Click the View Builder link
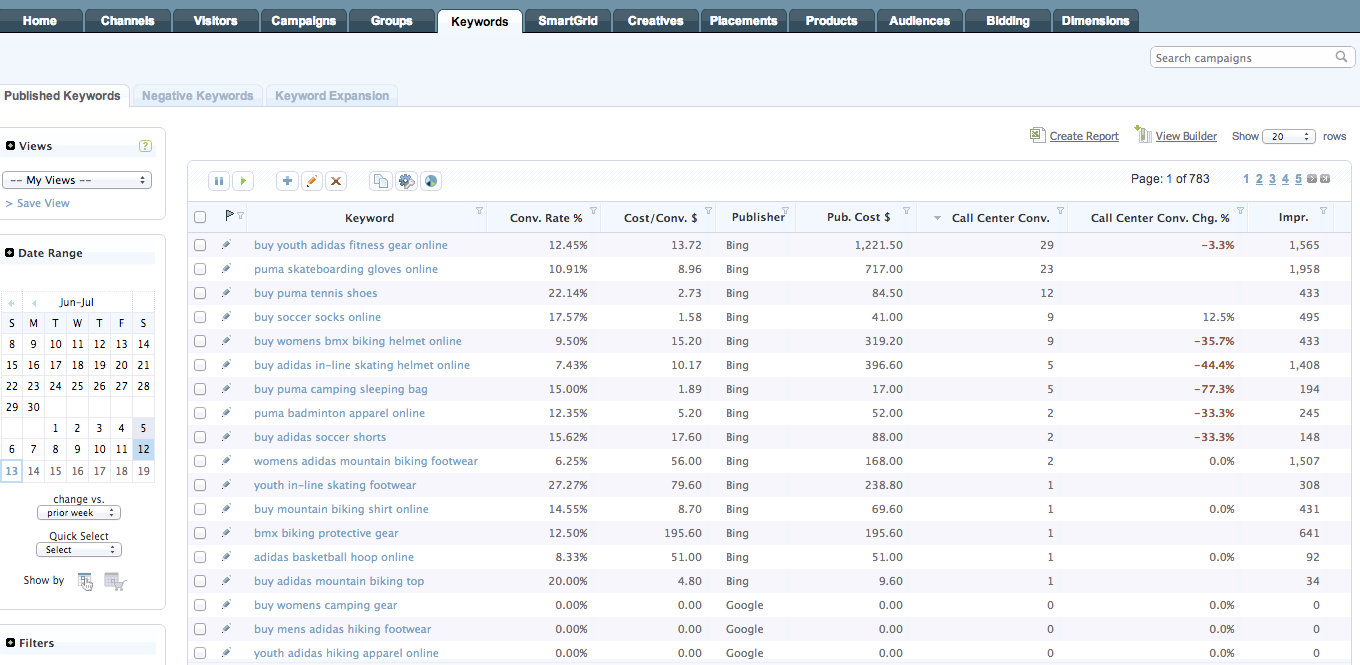Screen dimensions: 1360x665 click(x=1186, y=136)
